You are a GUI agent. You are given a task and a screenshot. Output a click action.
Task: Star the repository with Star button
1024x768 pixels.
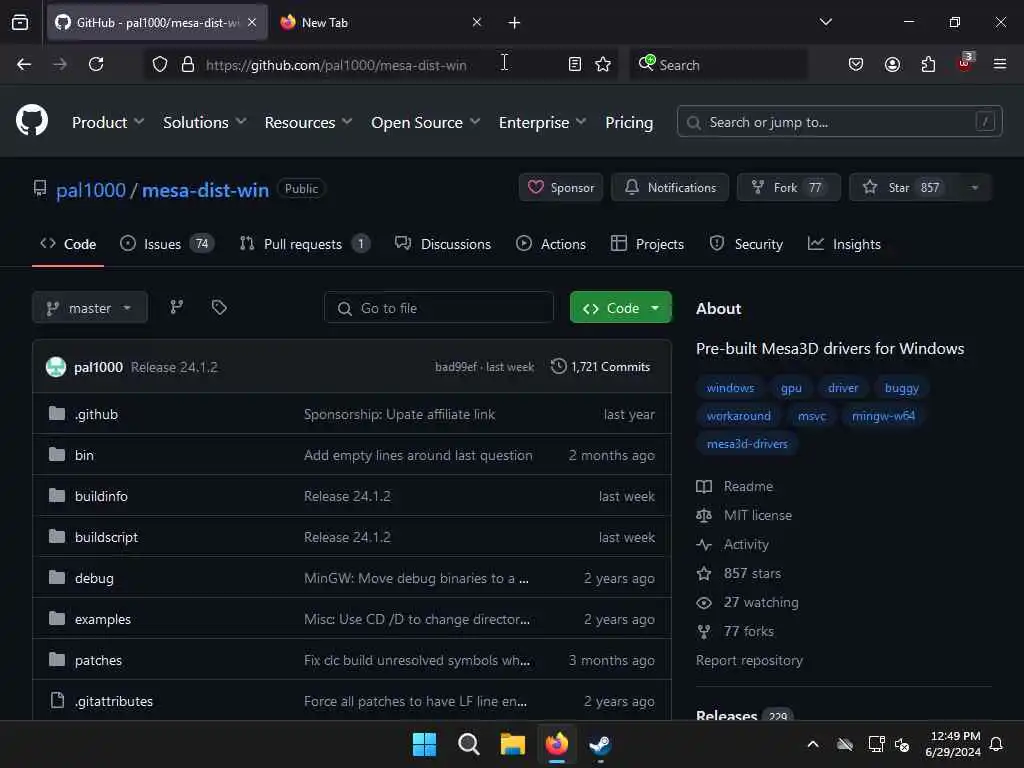904,187
